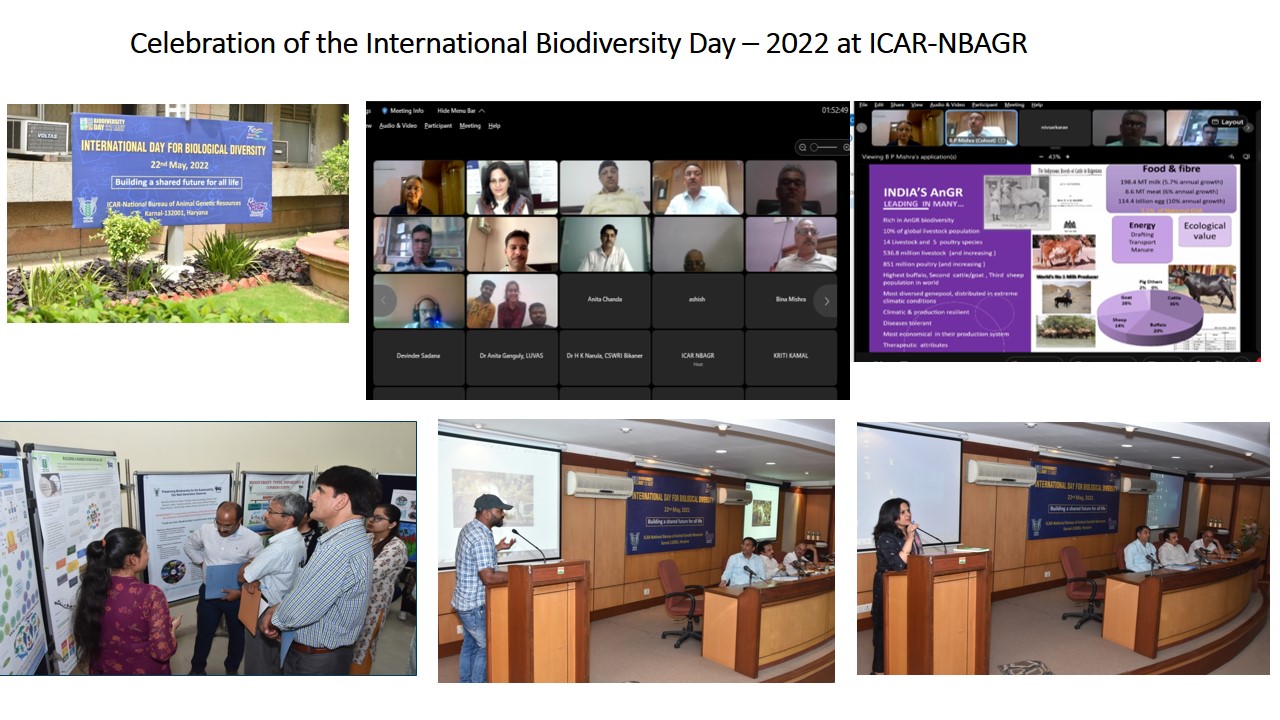Click the zoom-out magnifier in grid view
The width and height of the screenshot is (1280, 720).
coord(803,148)
